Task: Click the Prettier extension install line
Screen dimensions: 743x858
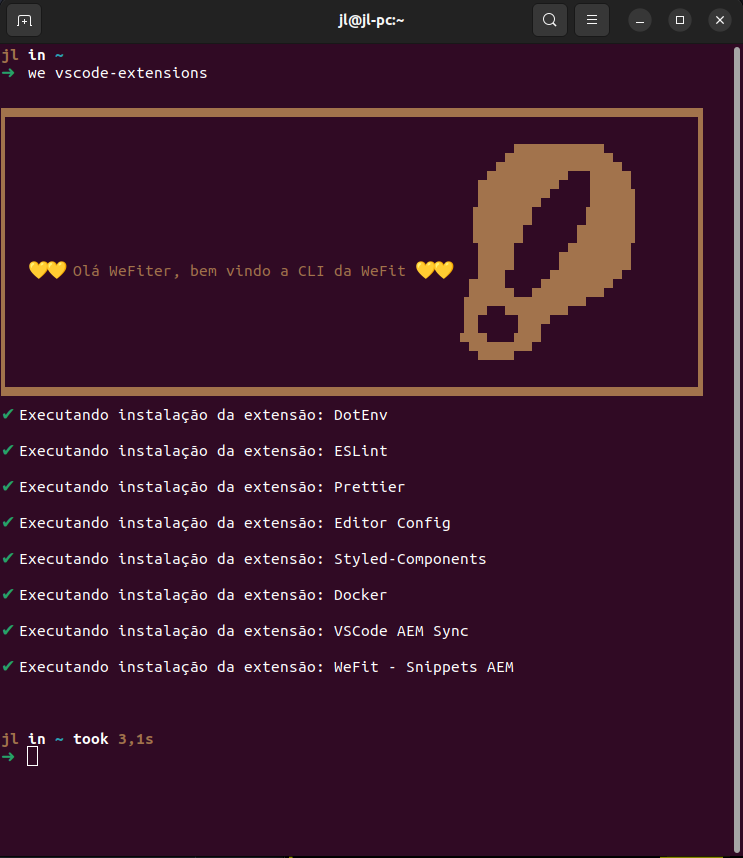Action: (204, 487)
